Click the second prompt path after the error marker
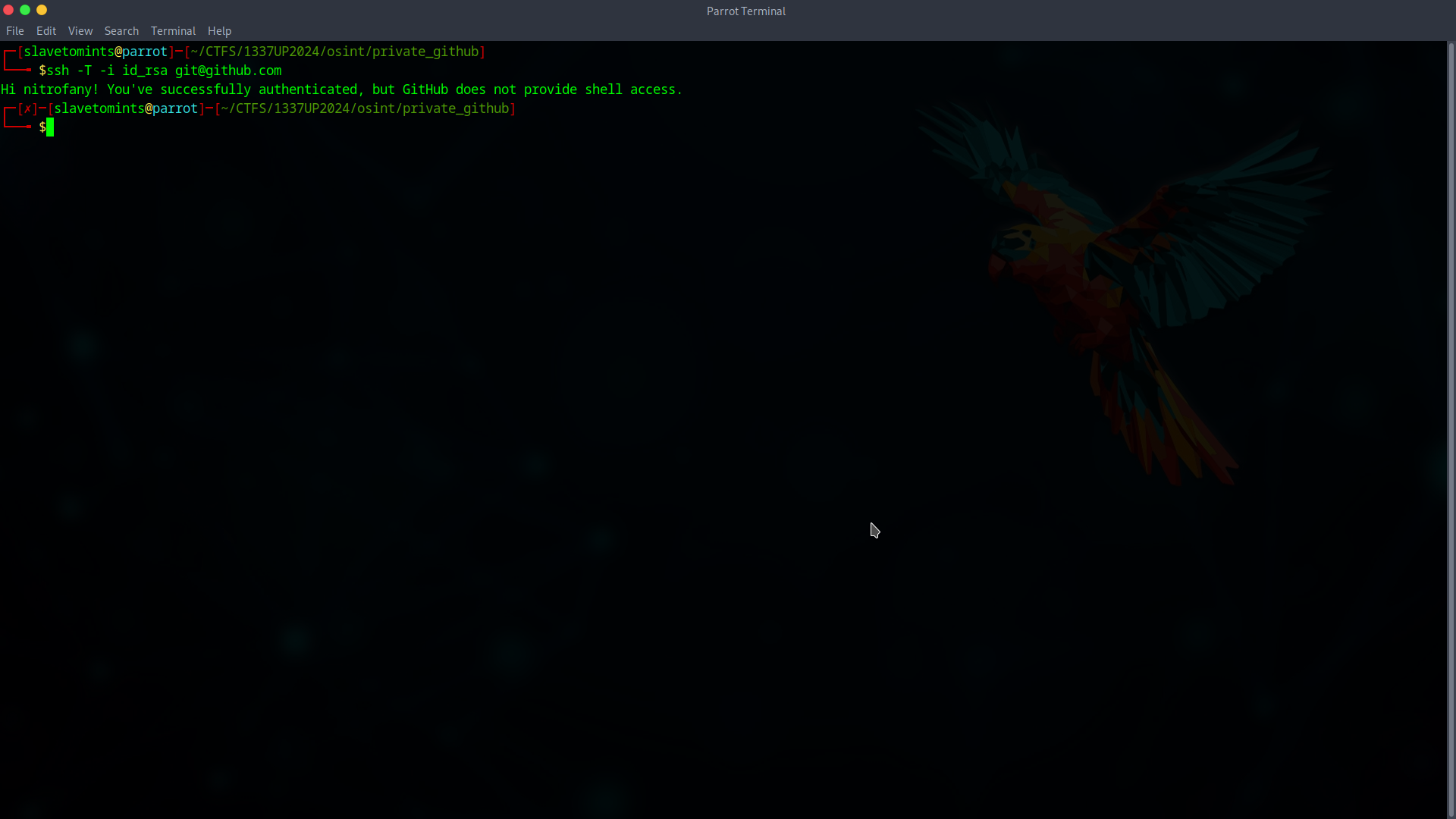 tap(365, 108)
